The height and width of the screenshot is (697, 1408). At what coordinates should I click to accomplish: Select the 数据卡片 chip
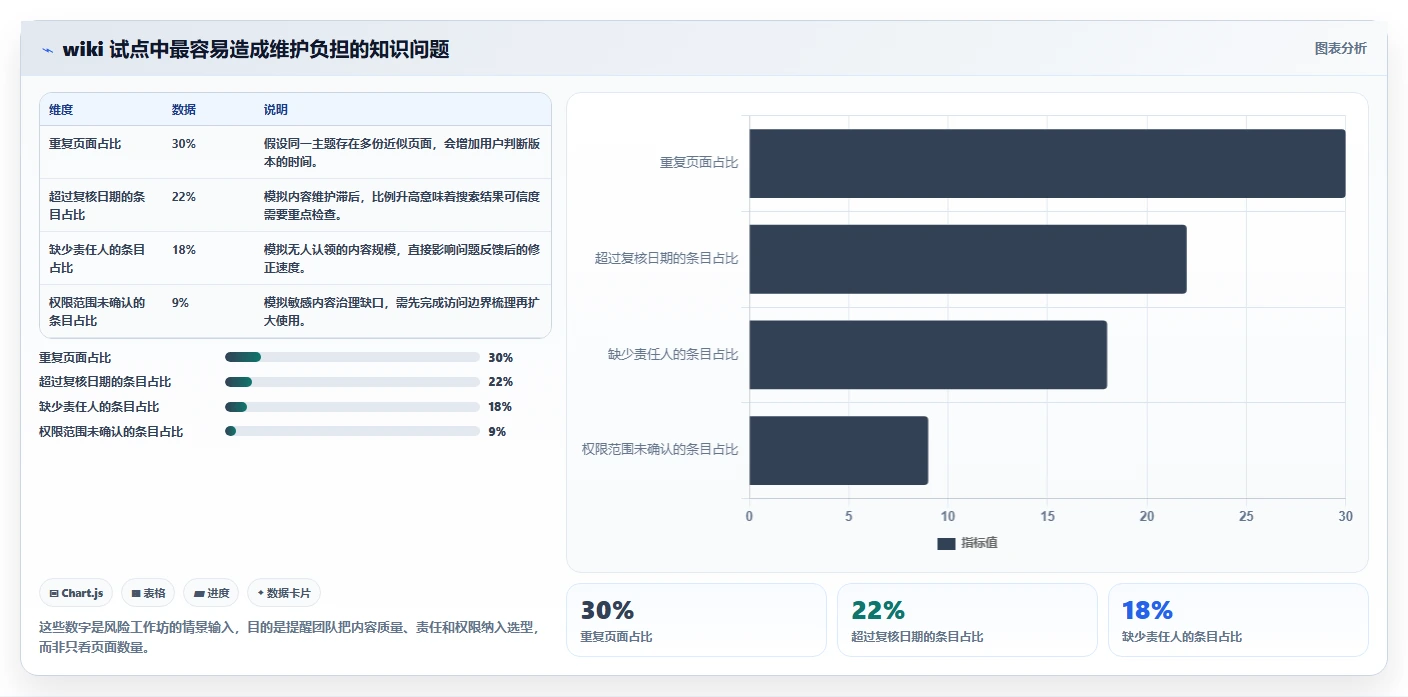284,593
